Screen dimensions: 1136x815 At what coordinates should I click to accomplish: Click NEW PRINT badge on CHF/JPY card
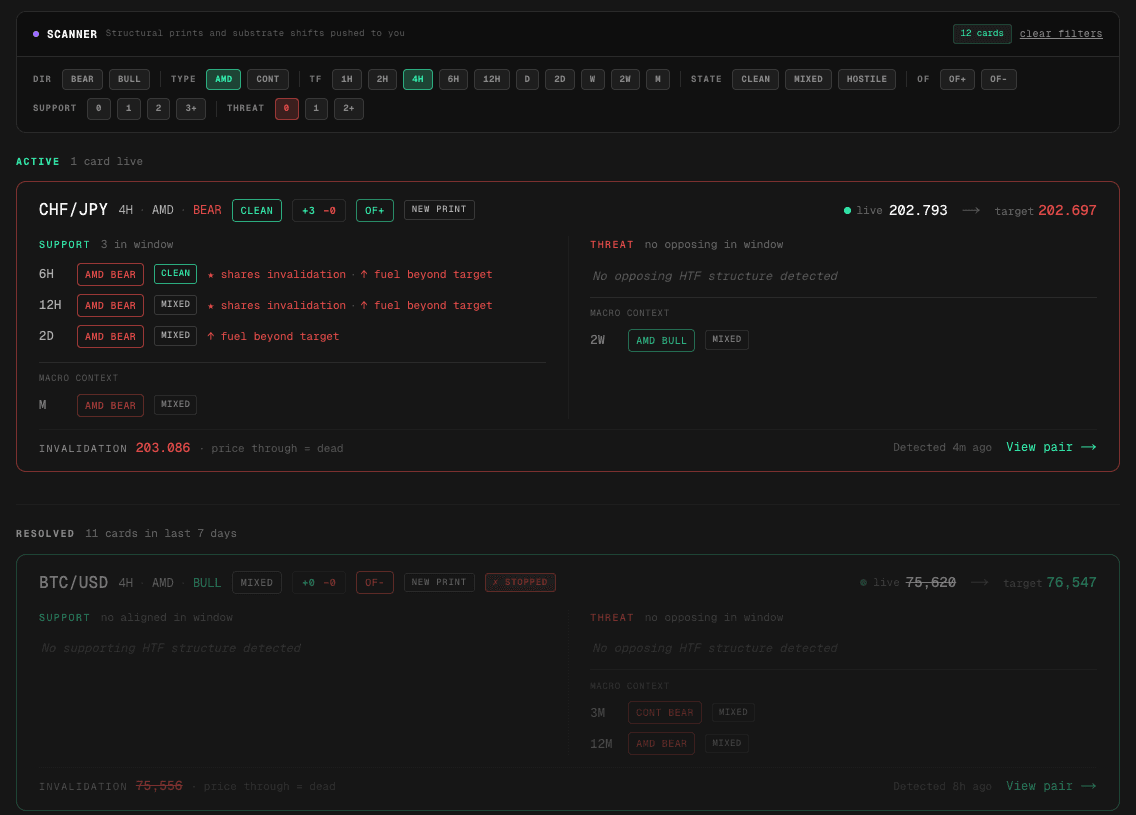coord(439,209)
